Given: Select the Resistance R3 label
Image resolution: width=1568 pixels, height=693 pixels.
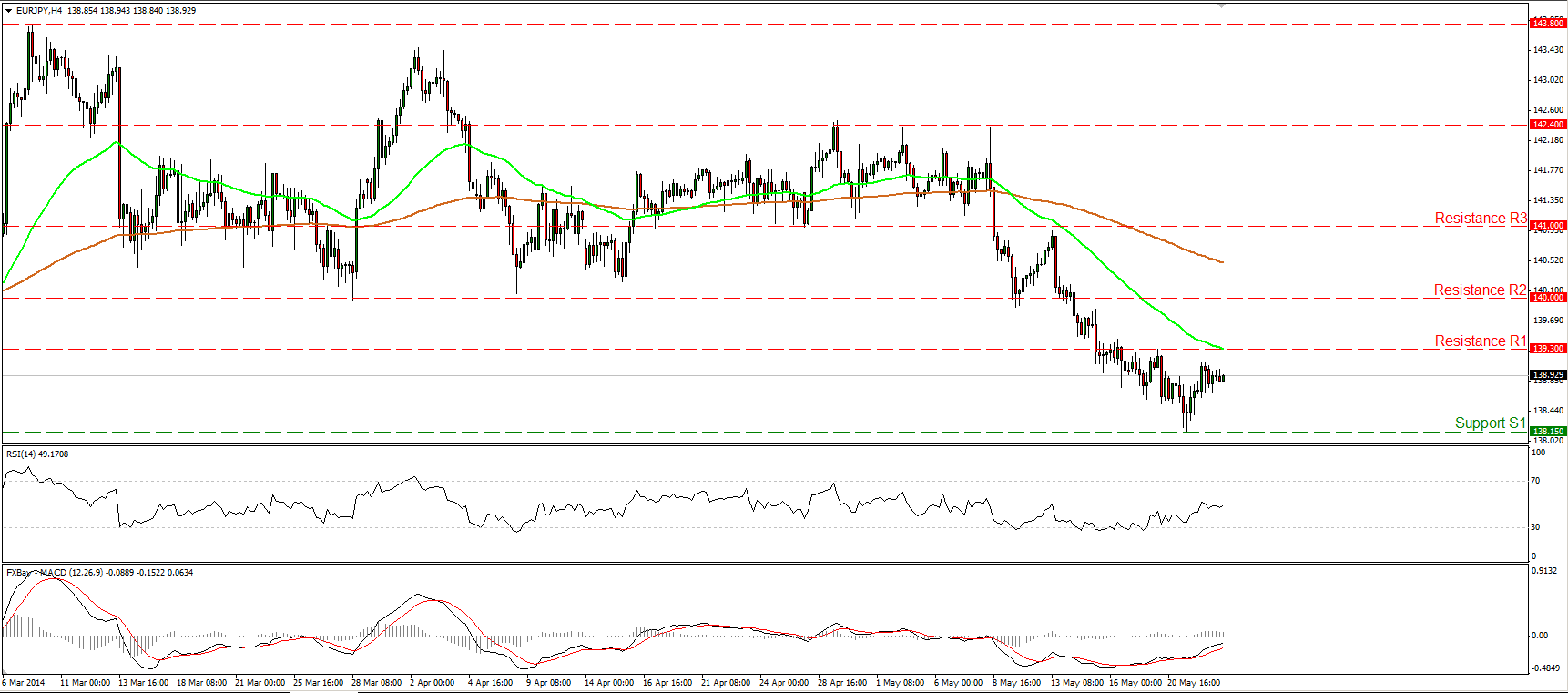Looking at the screenshot, I should tap(1481, 219).
